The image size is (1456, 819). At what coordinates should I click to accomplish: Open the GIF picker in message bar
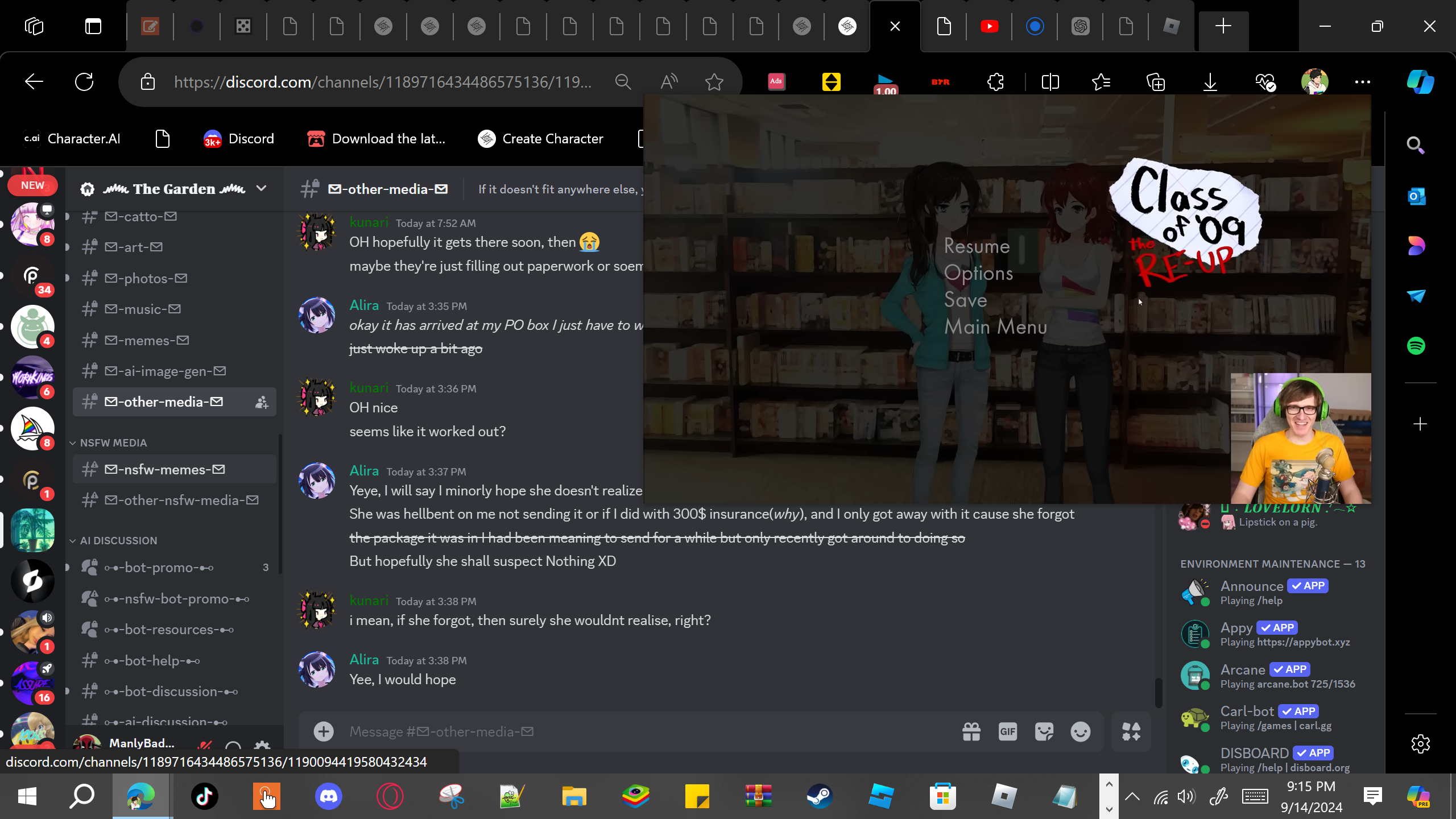coord(1007,732)
